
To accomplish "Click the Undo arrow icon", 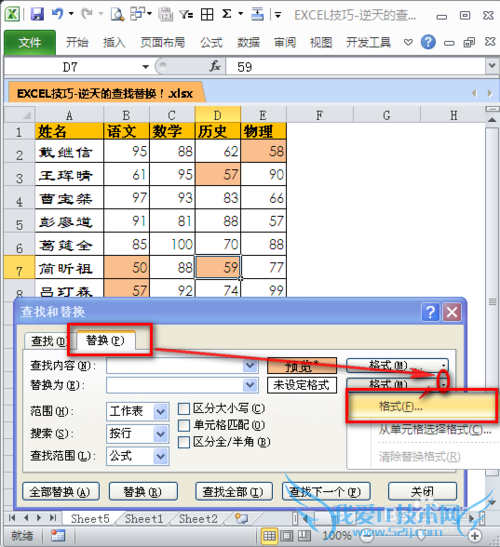I will (57, 14).
